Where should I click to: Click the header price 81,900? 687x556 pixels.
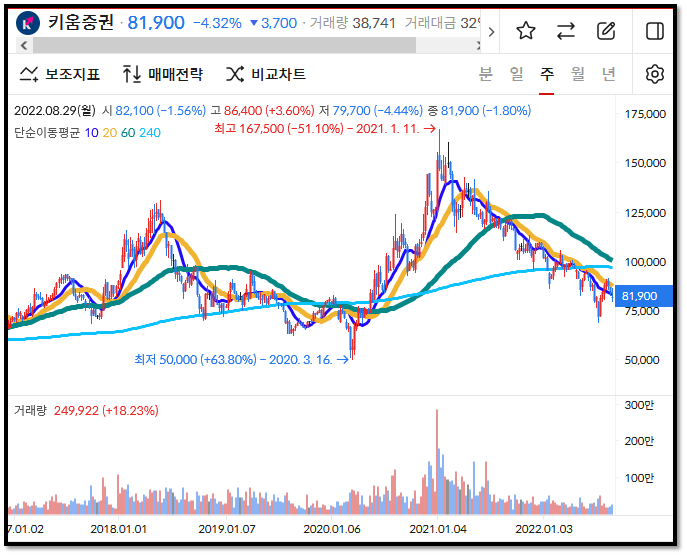(x=156, y=23)
